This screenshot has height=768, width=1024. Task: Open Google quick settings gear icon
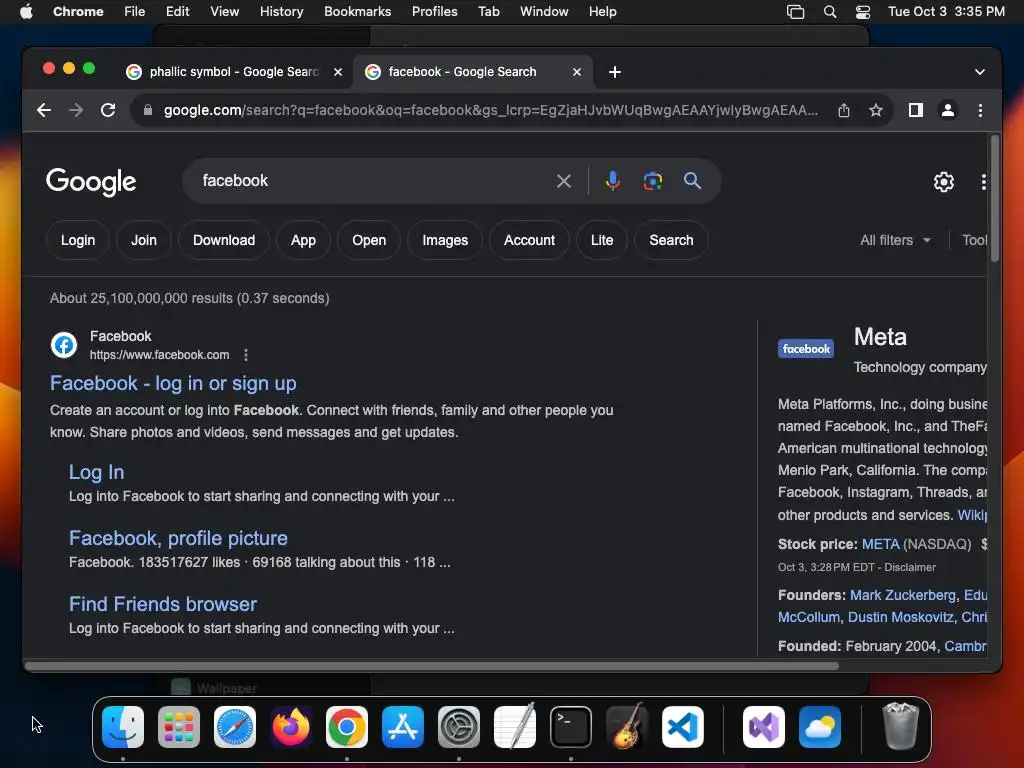[x=943, y=182]
